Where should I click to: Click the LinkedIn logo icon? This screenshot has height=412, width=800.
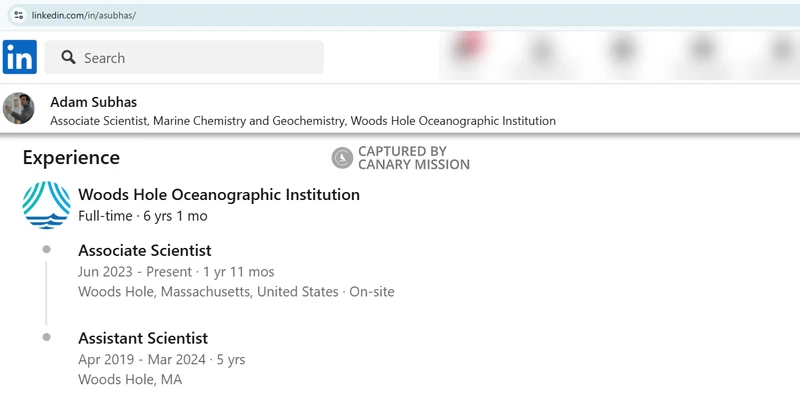click(x=19, y=57)
